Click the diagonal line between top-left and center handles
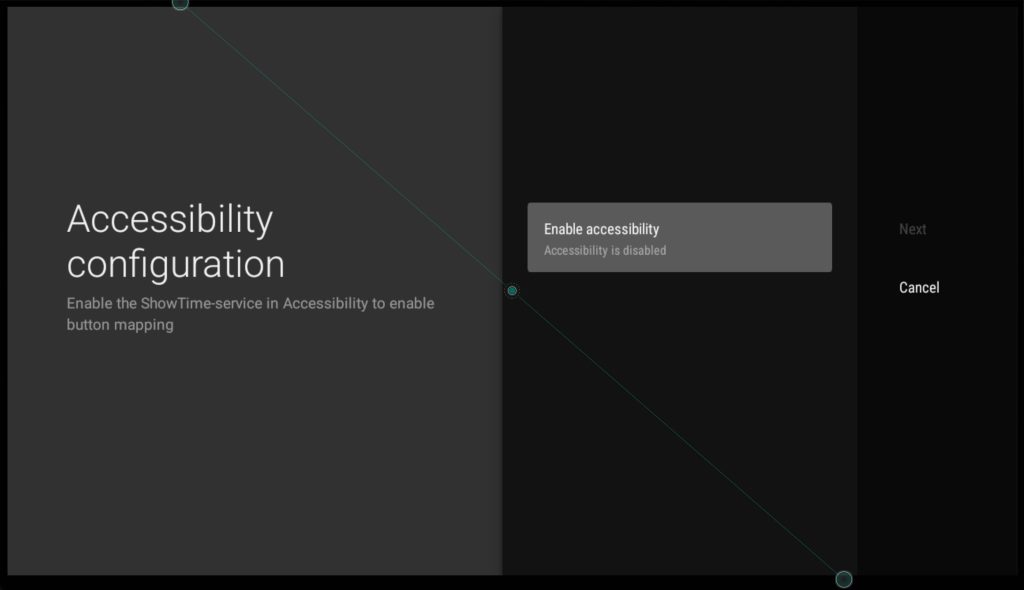Image resolution: width=1024 pixels, height=590 pixels. 346,147
